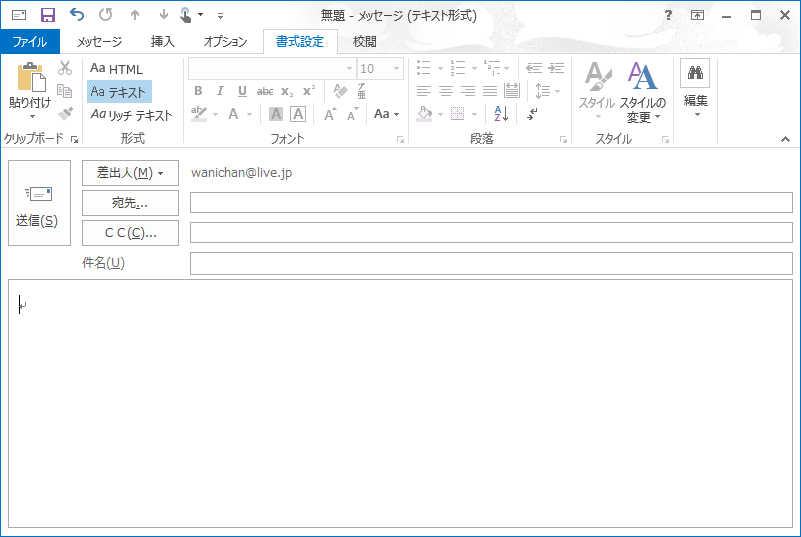This screenshot has width=801, height=537.
Task: Click Decrease Indent icon
Action: 534,67
